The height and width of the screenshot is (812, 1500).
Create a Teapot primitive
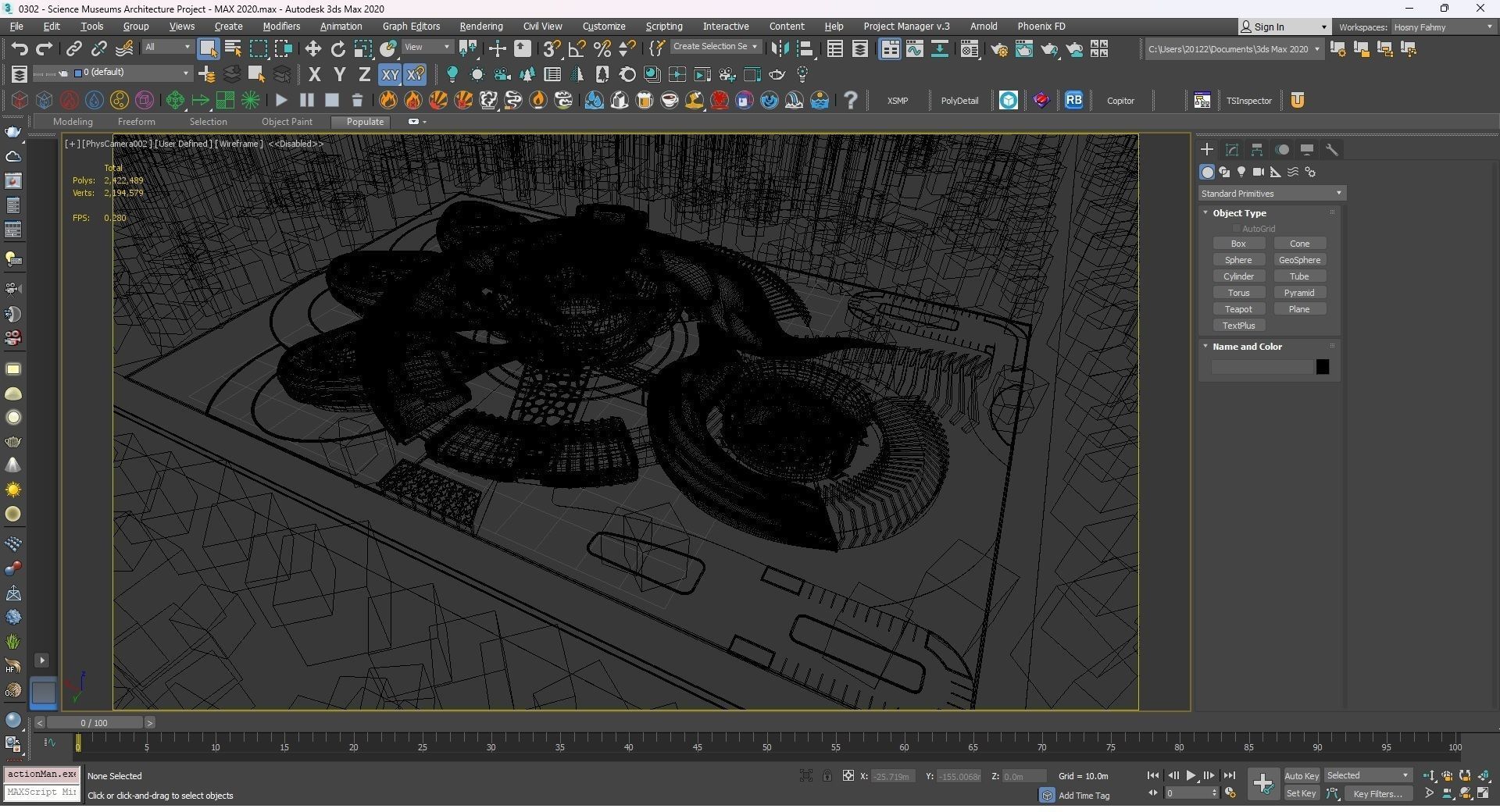click(1238, 310)
